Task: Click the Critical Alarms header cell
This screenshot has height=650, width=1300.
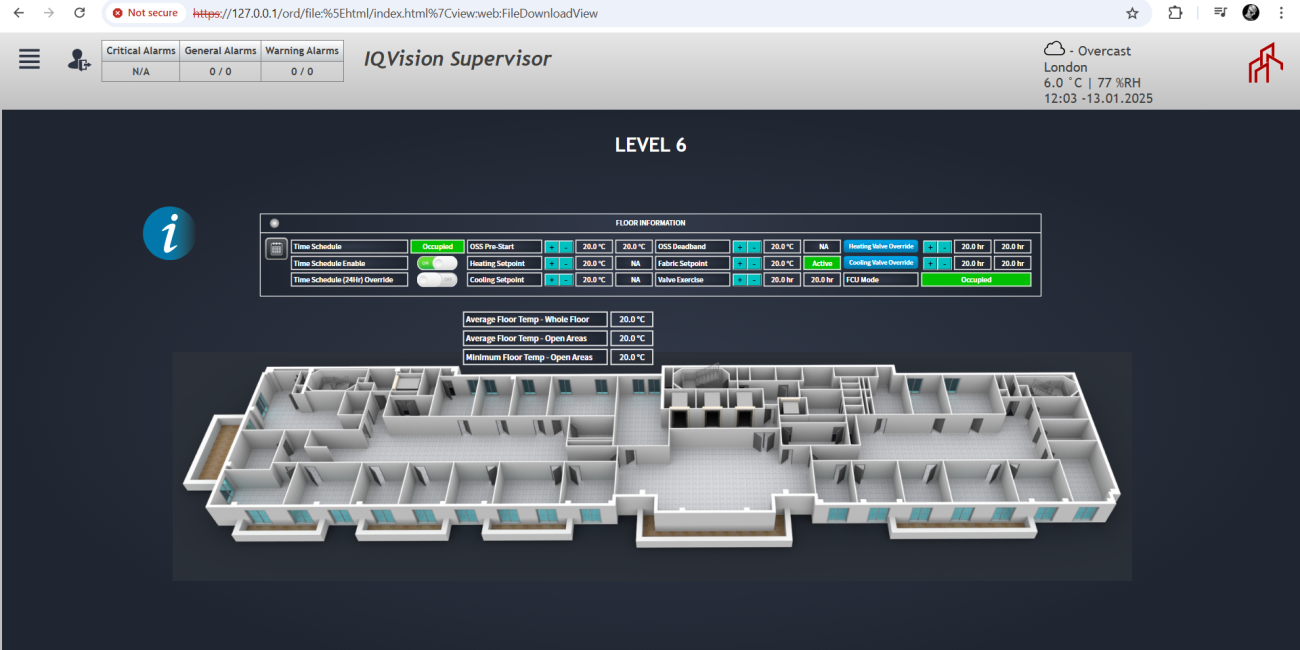Action: click(141, 51)
